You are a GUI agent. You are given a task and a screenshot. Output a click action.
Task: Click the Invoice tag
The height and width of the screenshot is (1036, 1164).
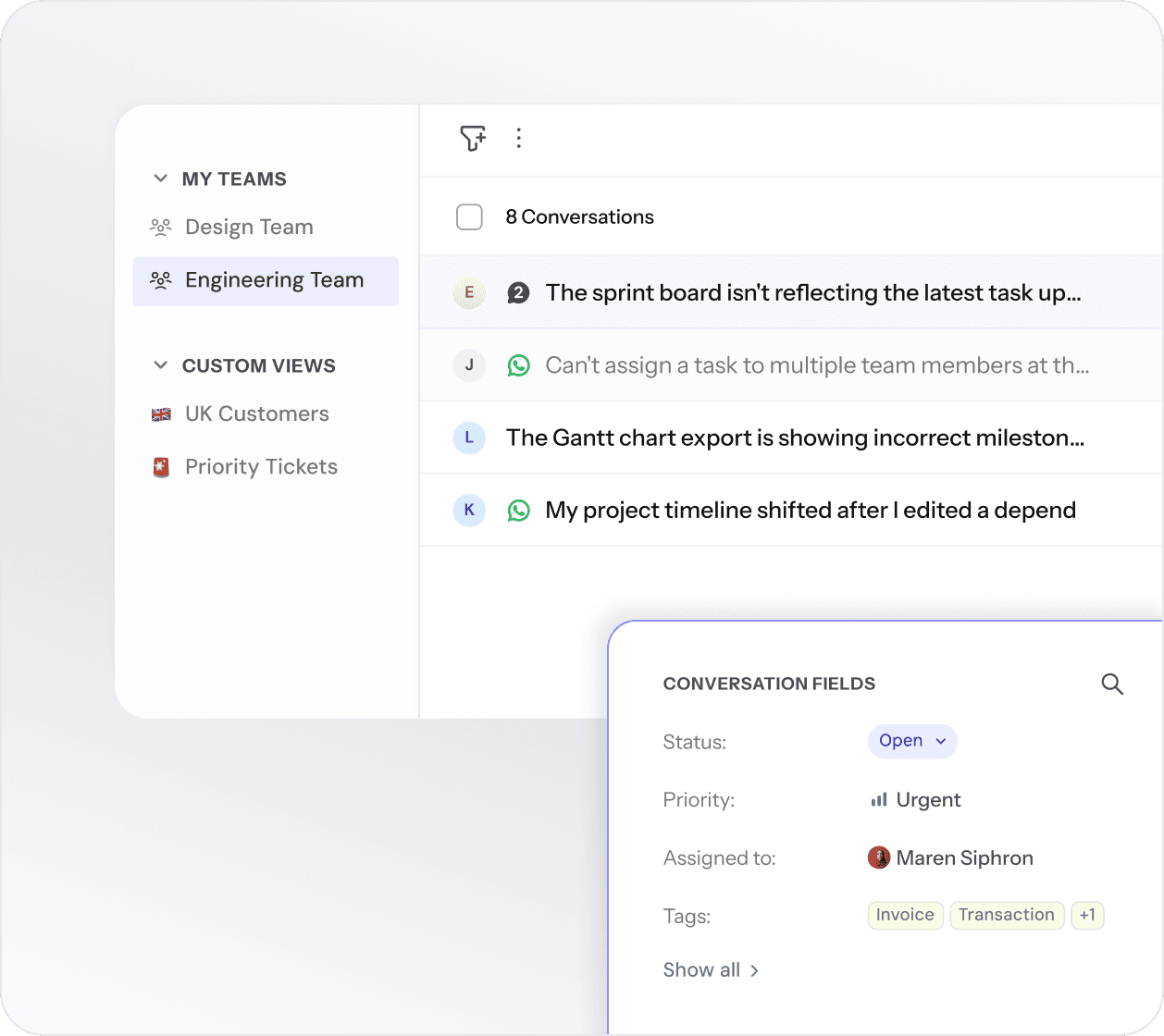point(905,915)
